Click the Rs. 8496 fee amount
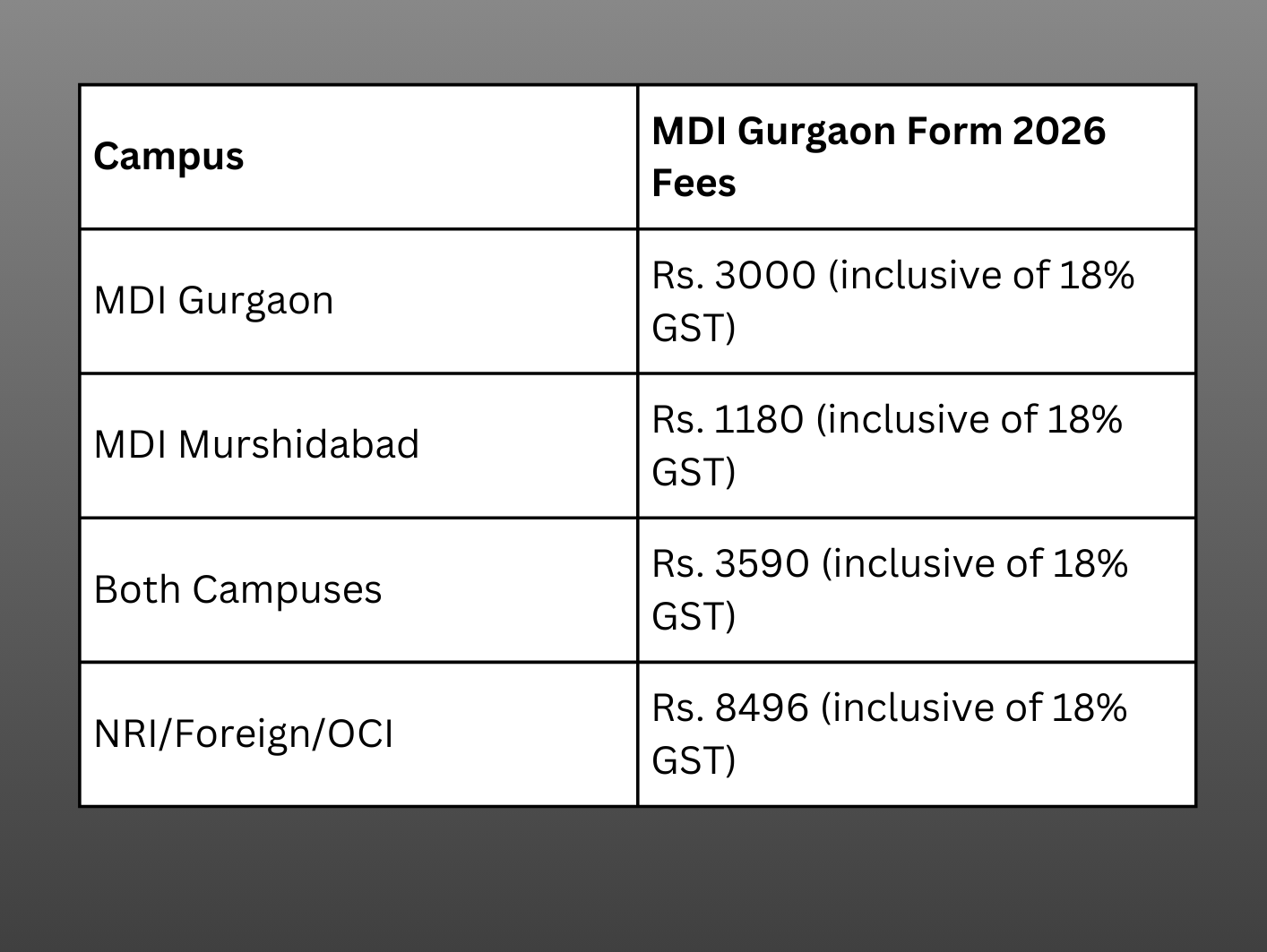 pyautogui.click(x=730, y=708)
